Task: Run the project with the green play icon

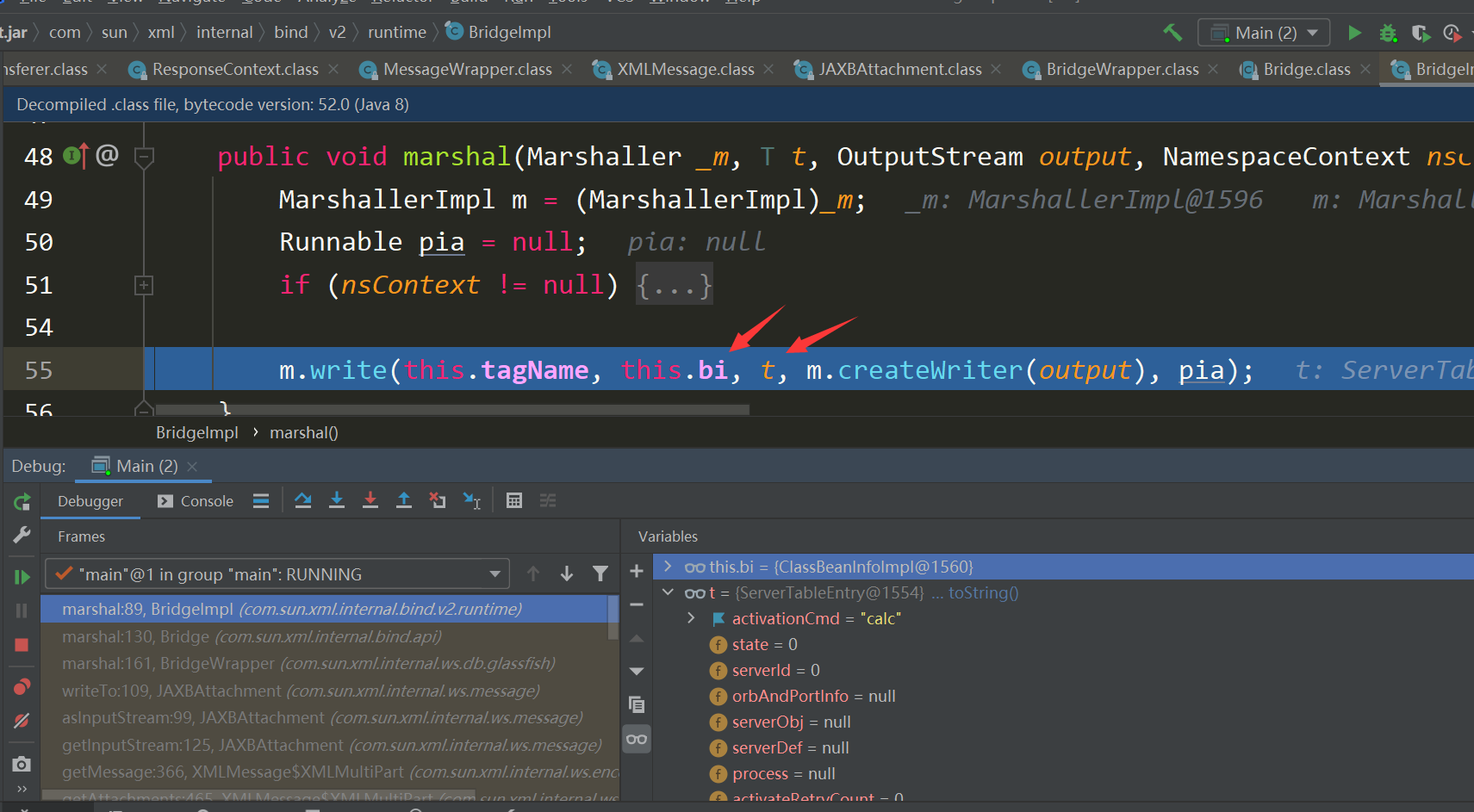Action: pyautogui.click(x=1355, y=32)
